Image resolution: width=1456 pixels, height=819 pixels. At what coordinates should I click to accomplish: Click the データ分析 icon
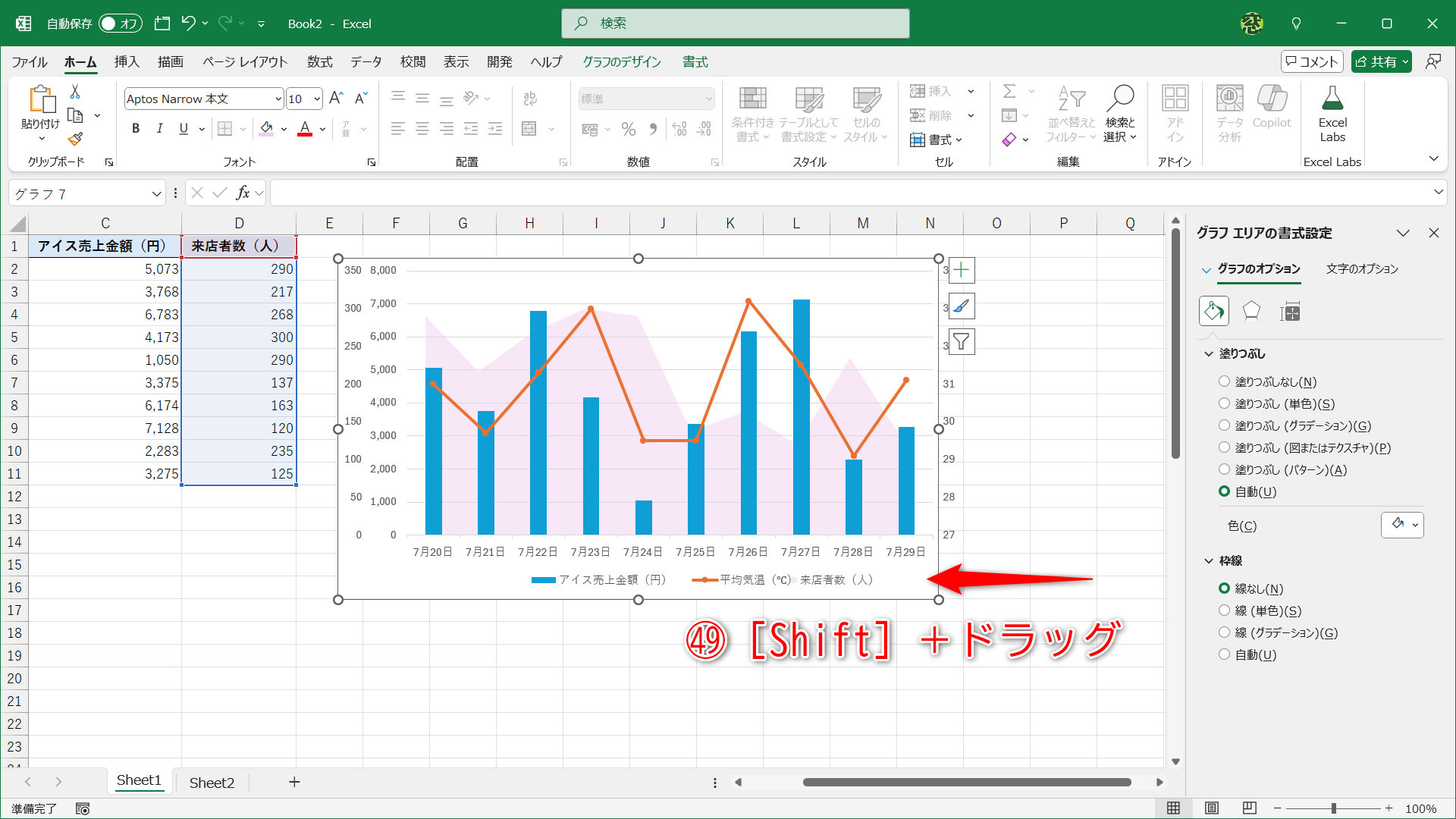[x=1228, y=110]
